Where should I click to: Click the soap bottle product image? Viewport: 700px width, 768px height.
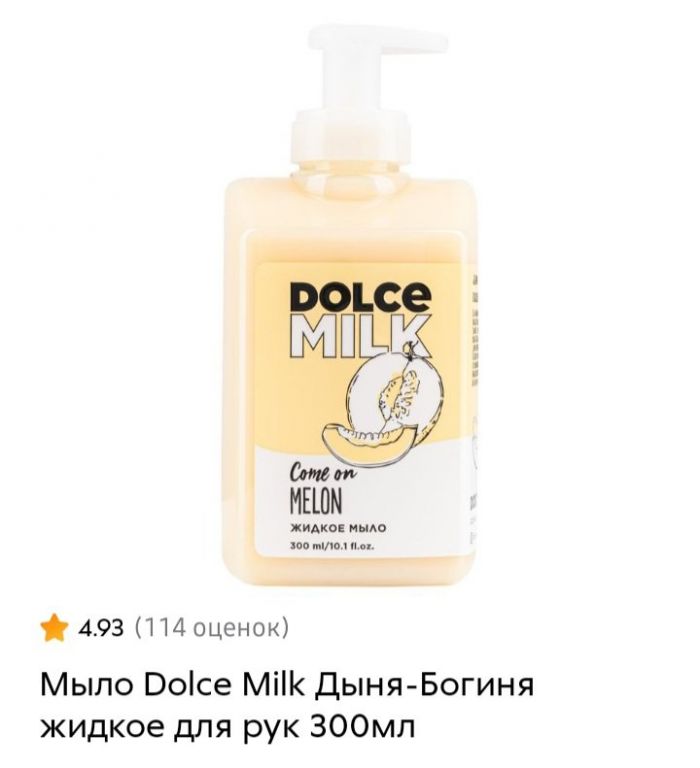pyautogui.click(x=350, y=306)
